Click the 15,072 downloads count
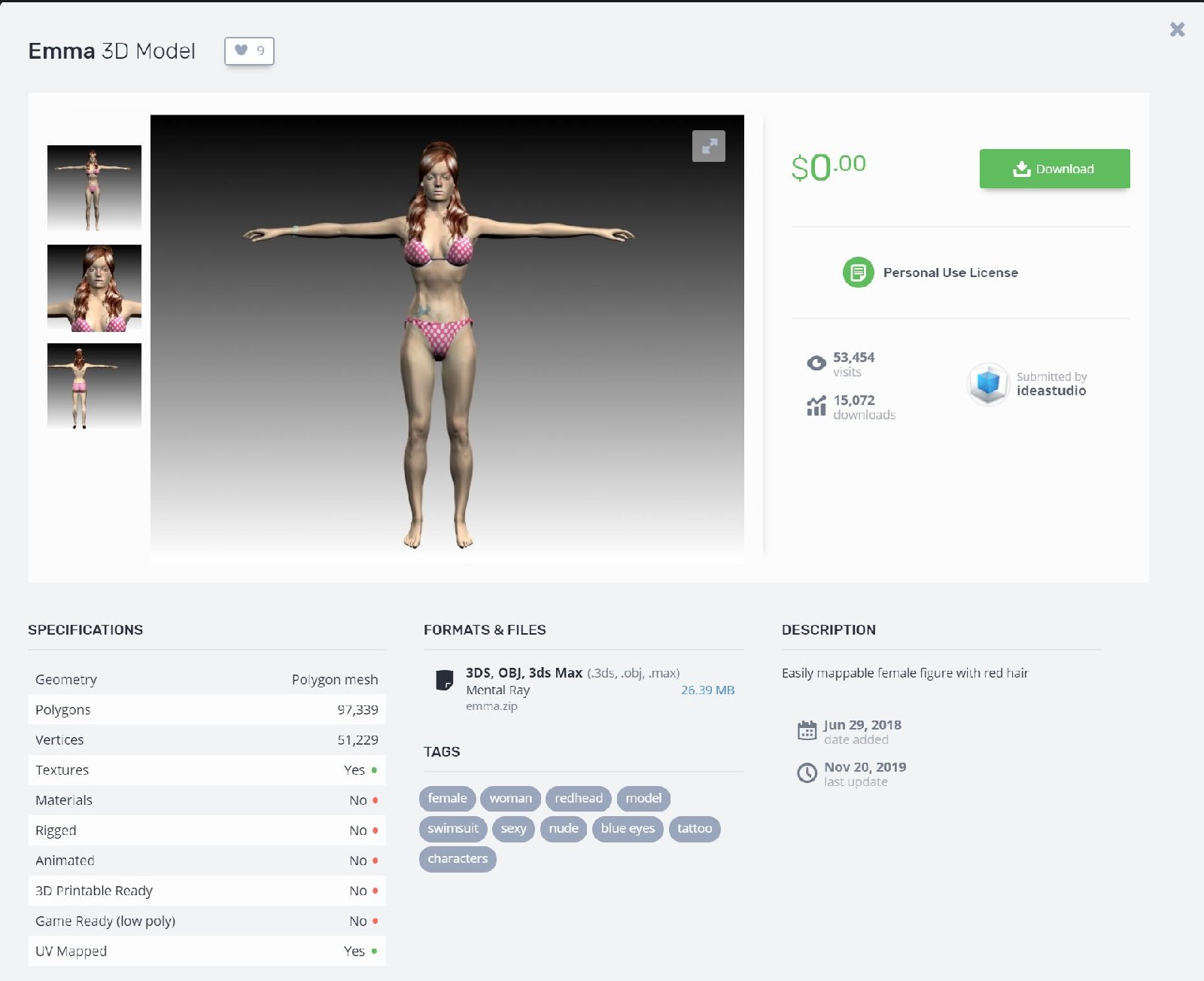 click(x=854, y=401)
